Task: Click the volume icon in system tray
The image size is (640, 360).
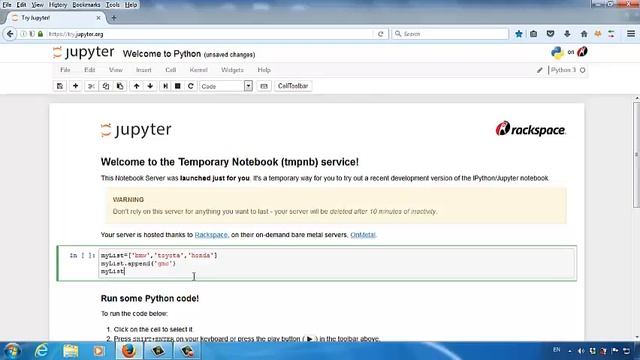Action: click(x=581, y=351)
